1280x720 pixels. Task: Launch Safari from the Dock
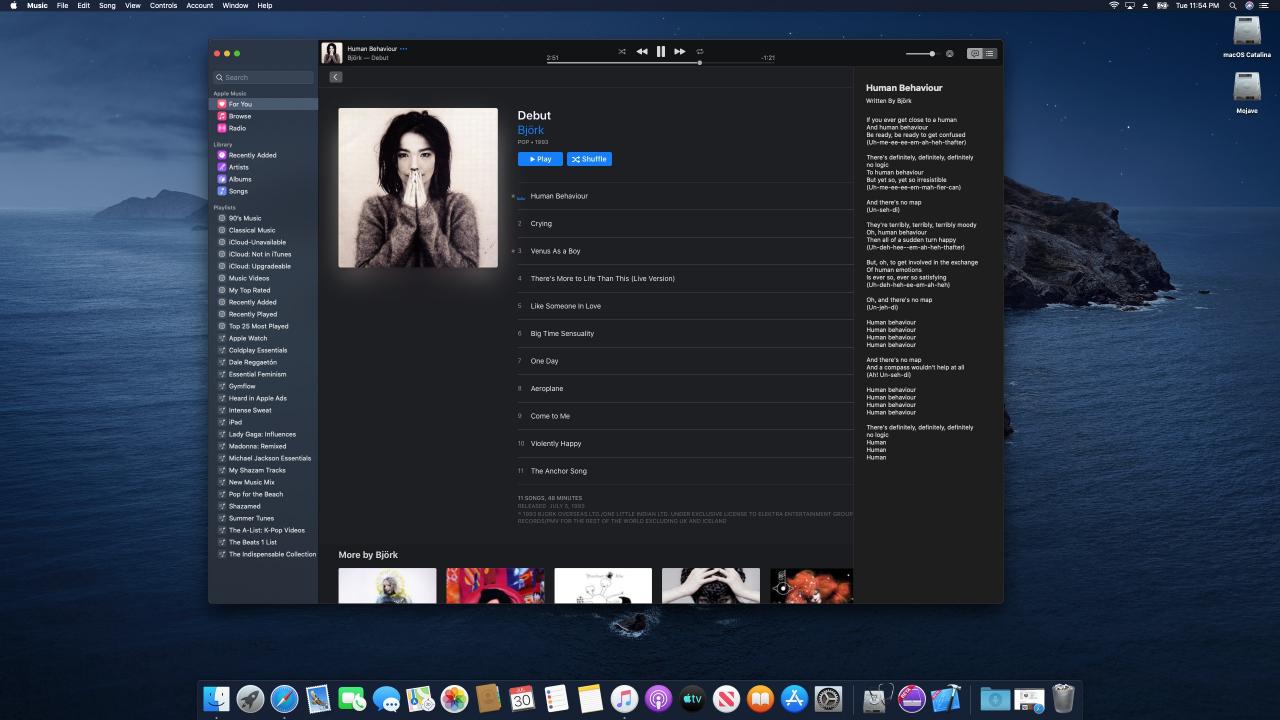284,699
